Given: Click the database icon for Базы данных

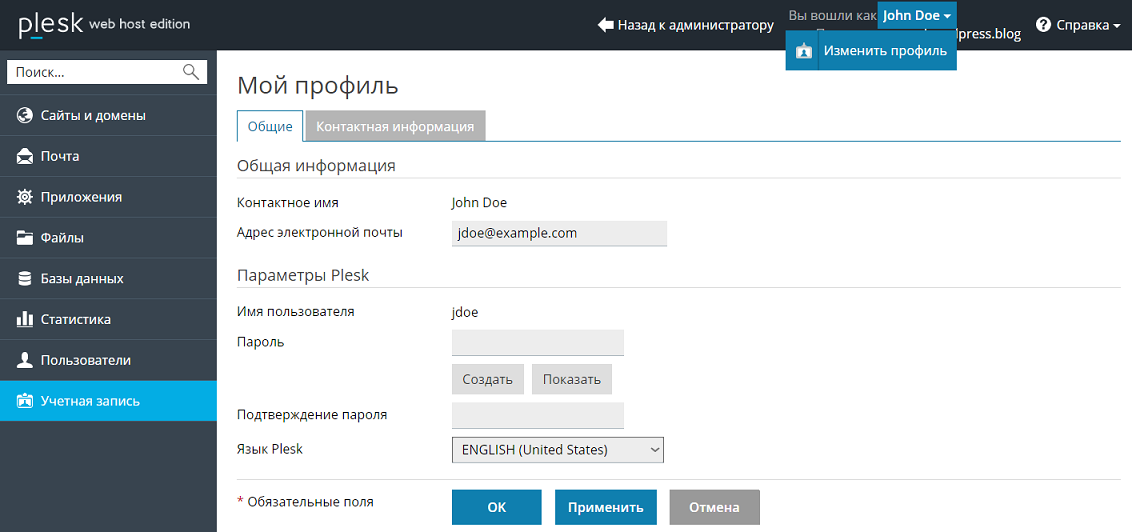Looking at the screenshot, I should tap(25, 279).
